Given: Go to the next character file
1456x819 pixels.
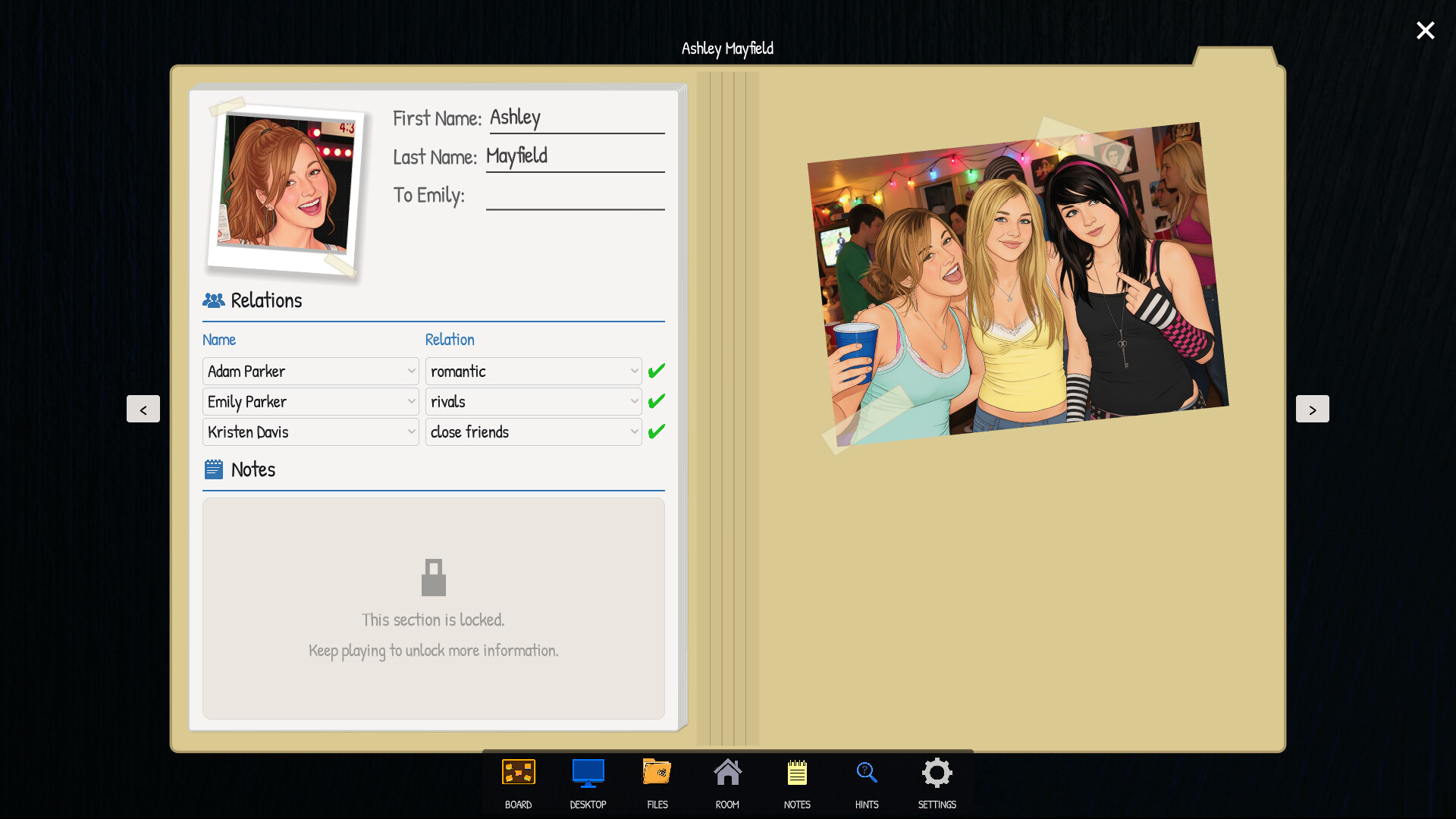Looking at the screenshot, I should click(x=1313, y=409).
